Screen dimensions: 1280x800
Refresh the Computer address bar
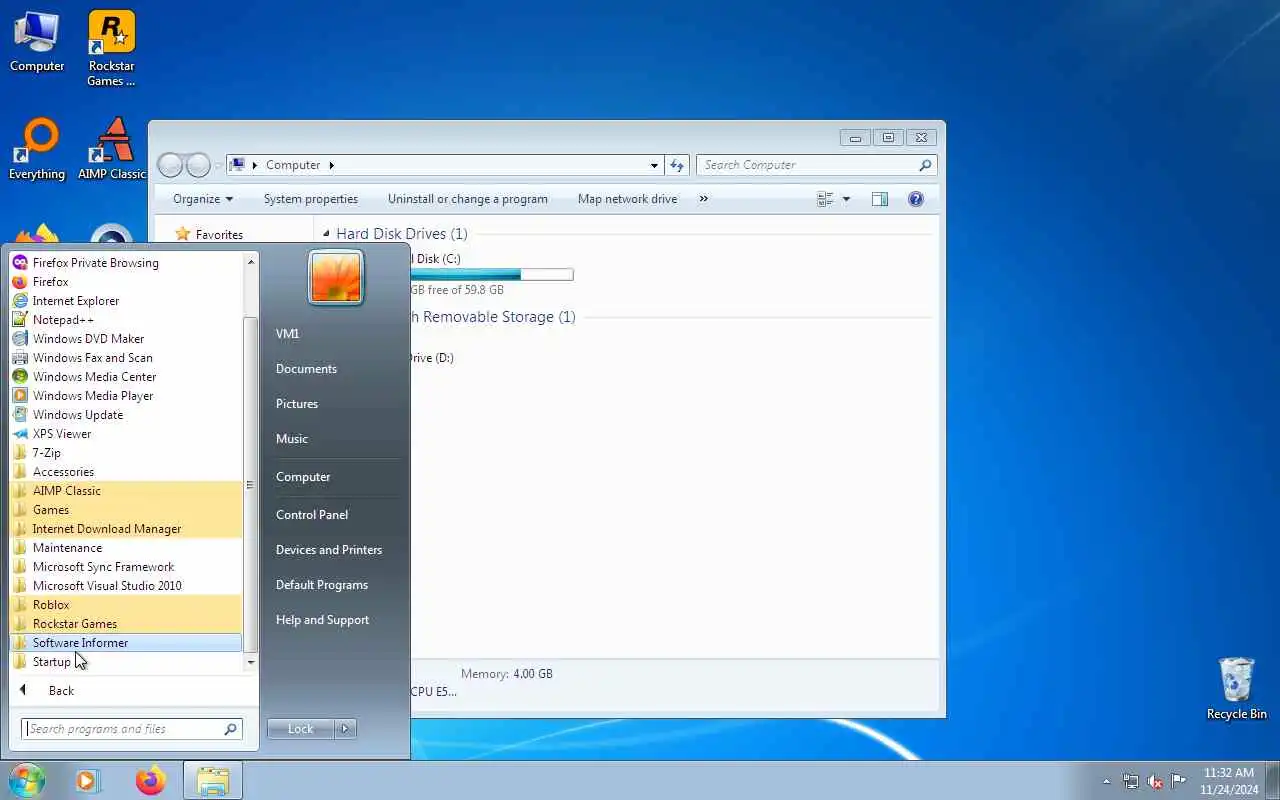[x=677, y=165]
